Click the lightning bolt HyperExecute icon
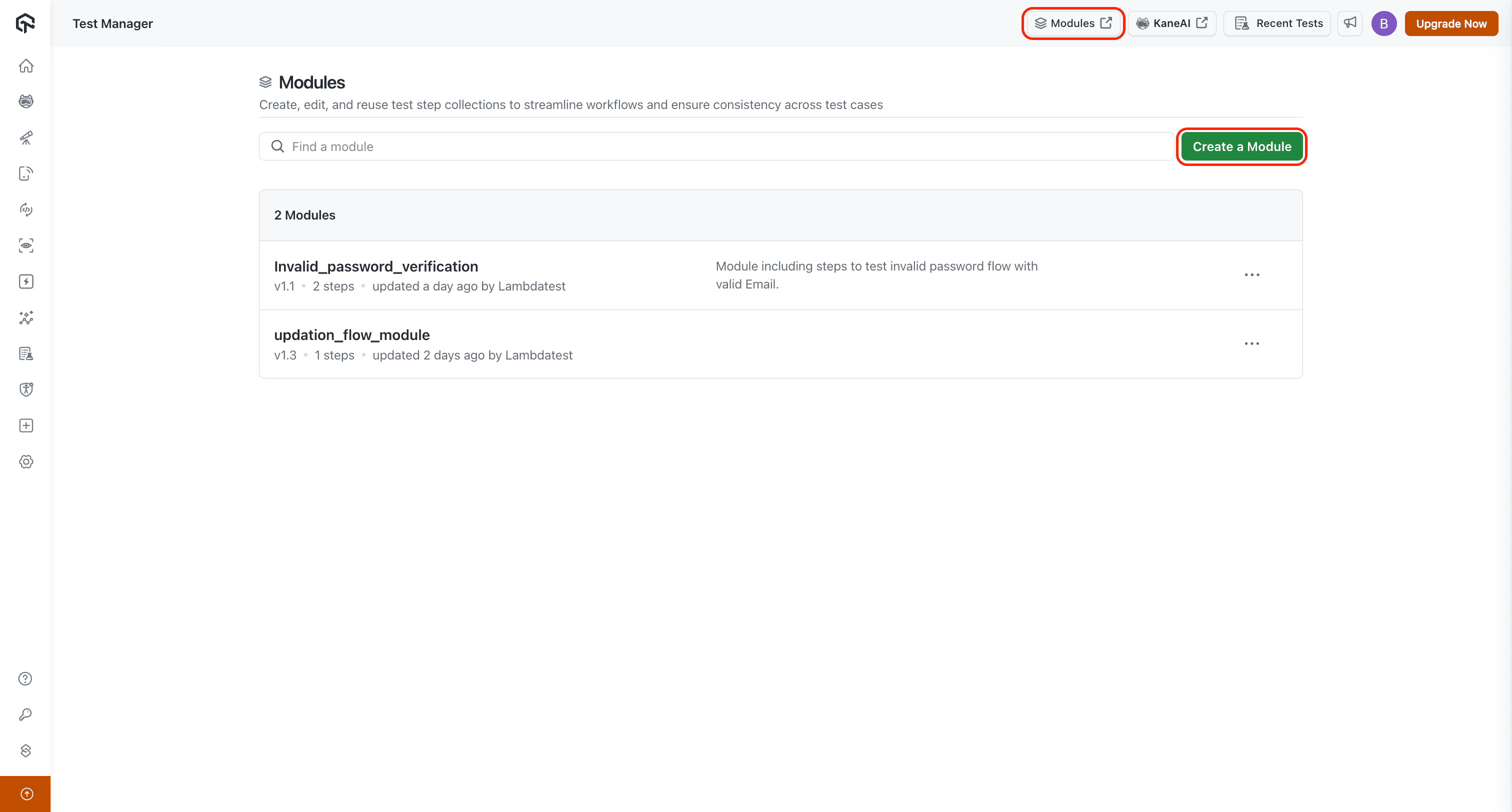 [26, 282]
